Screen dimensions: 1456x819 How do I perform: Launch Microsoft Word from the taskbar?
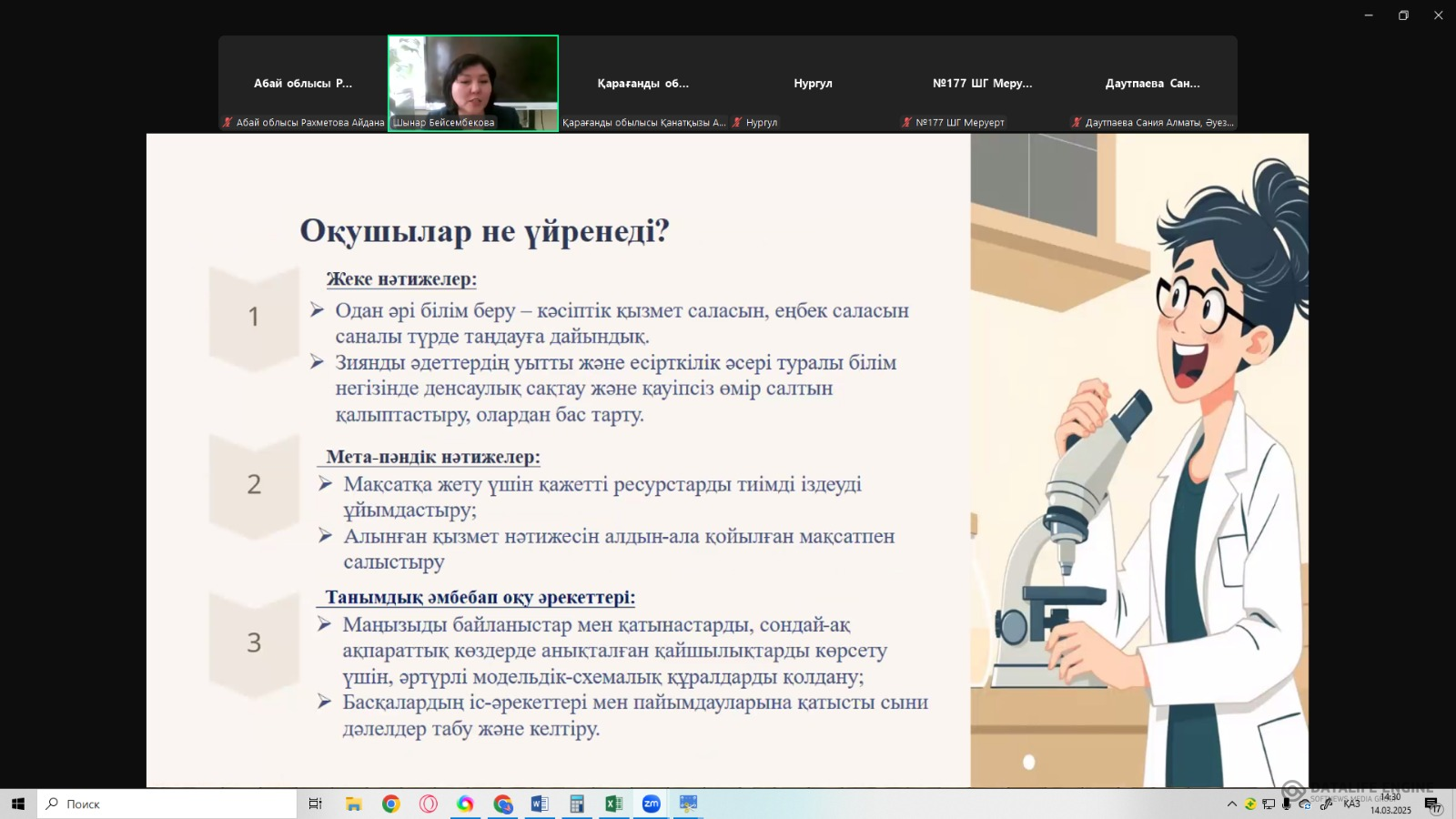click(x=540, y=804)
